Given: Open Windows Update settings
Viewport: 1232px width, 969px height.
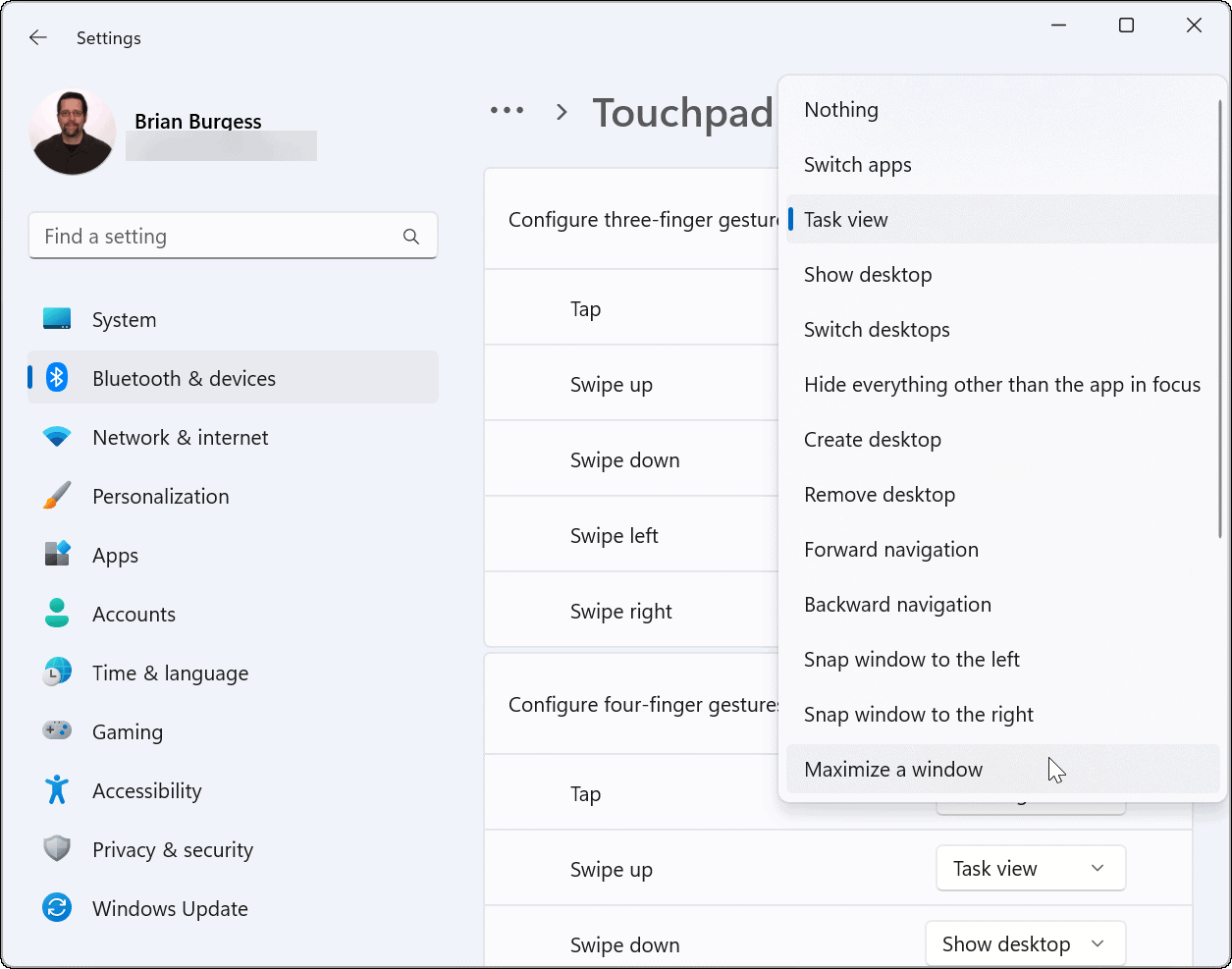Looking at the screenshot, I should (x=57, y=908).
